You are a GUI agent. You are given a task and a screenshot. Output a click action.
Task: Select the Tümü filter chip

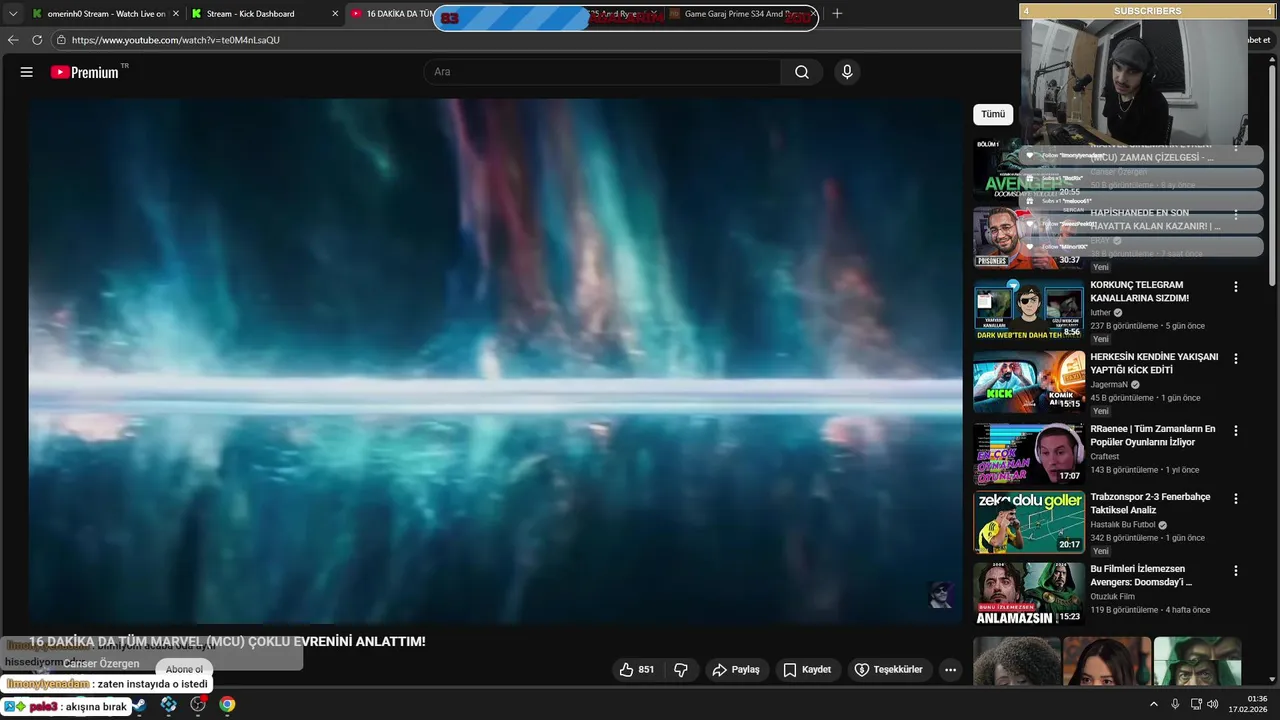tap(993, 114)
